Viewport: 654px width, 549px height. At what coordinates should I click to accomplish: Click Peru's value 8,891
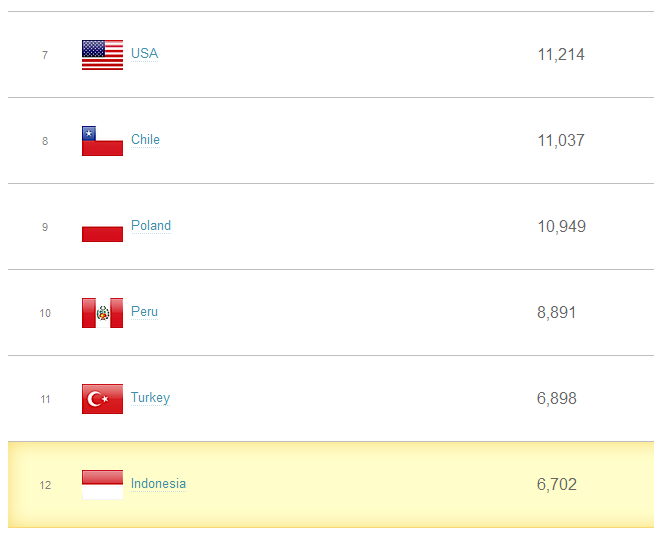pyautogui.click(x=557, y=313)
